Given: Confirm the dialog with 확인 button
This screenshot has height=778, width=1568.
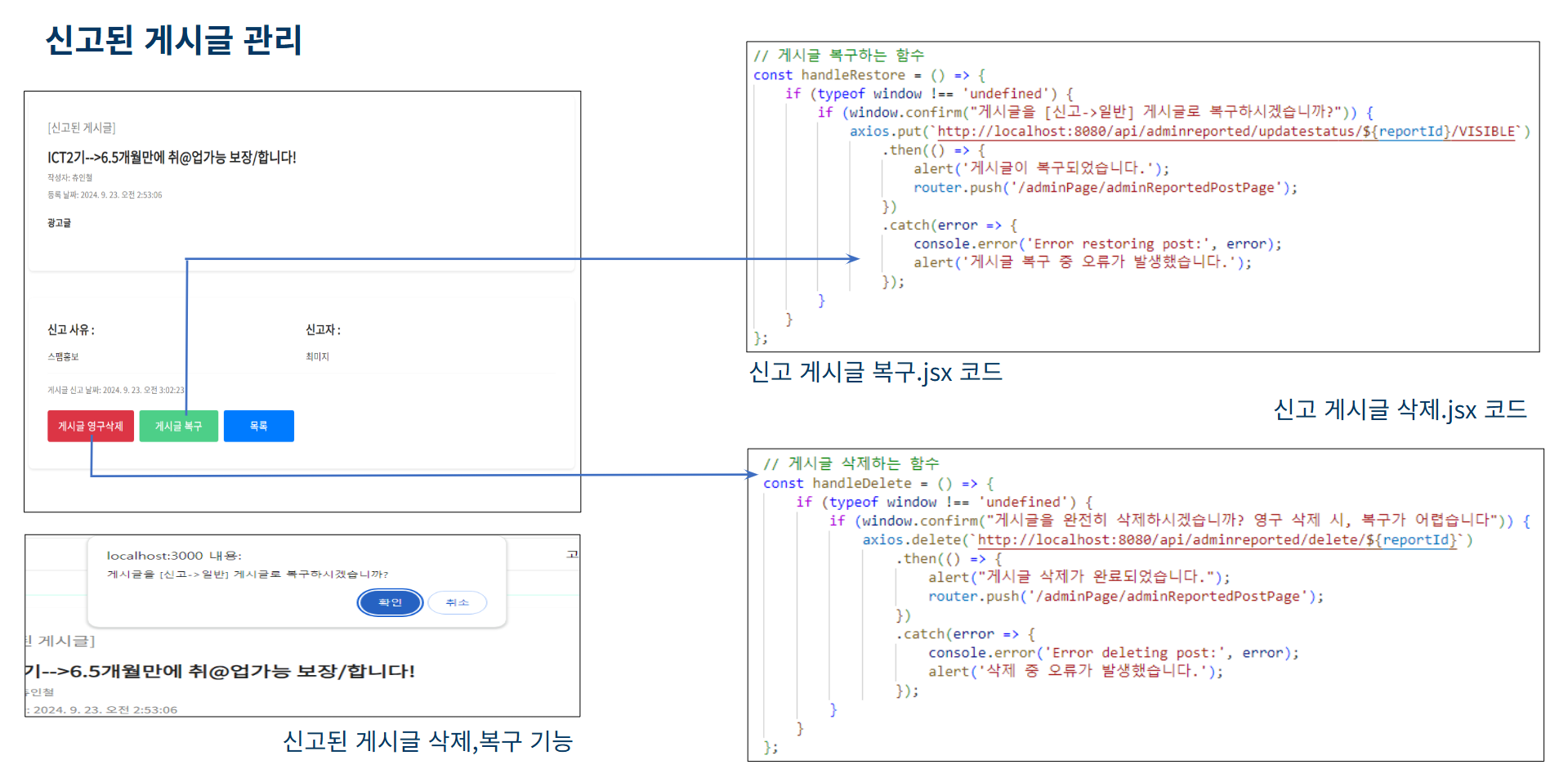Looking at the screenshot, I should click(x=390, y=602).
